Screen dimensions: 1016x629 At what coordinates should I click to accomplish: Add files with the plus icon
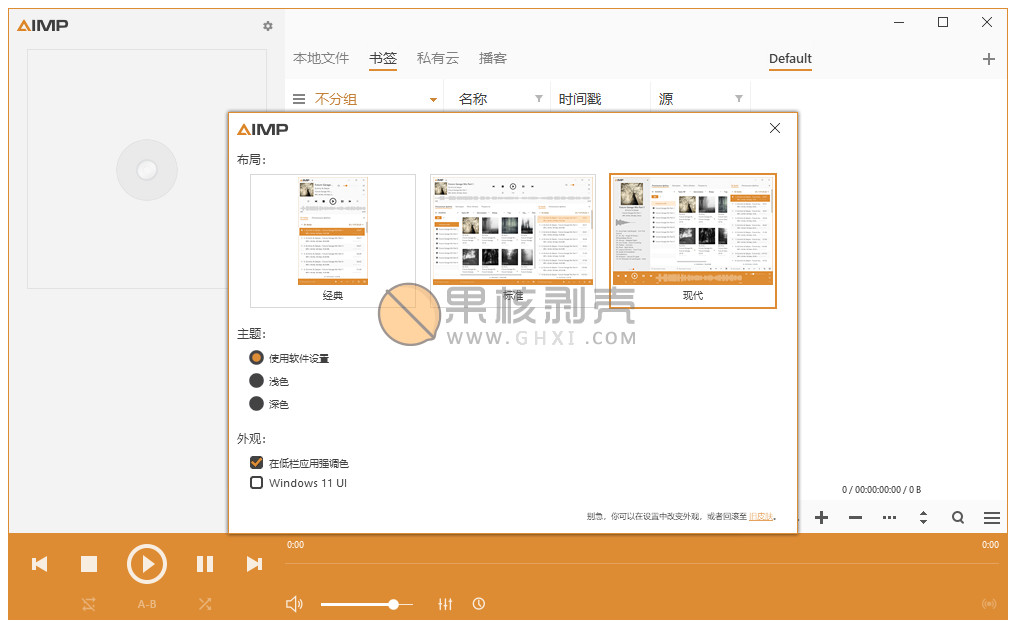(x=821, y=518)
